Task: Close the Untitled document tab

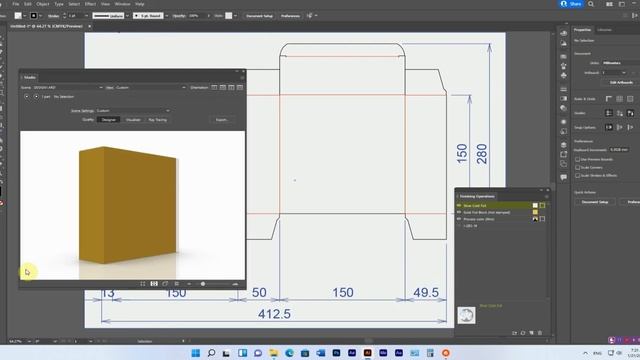Action: click(89, 26)
